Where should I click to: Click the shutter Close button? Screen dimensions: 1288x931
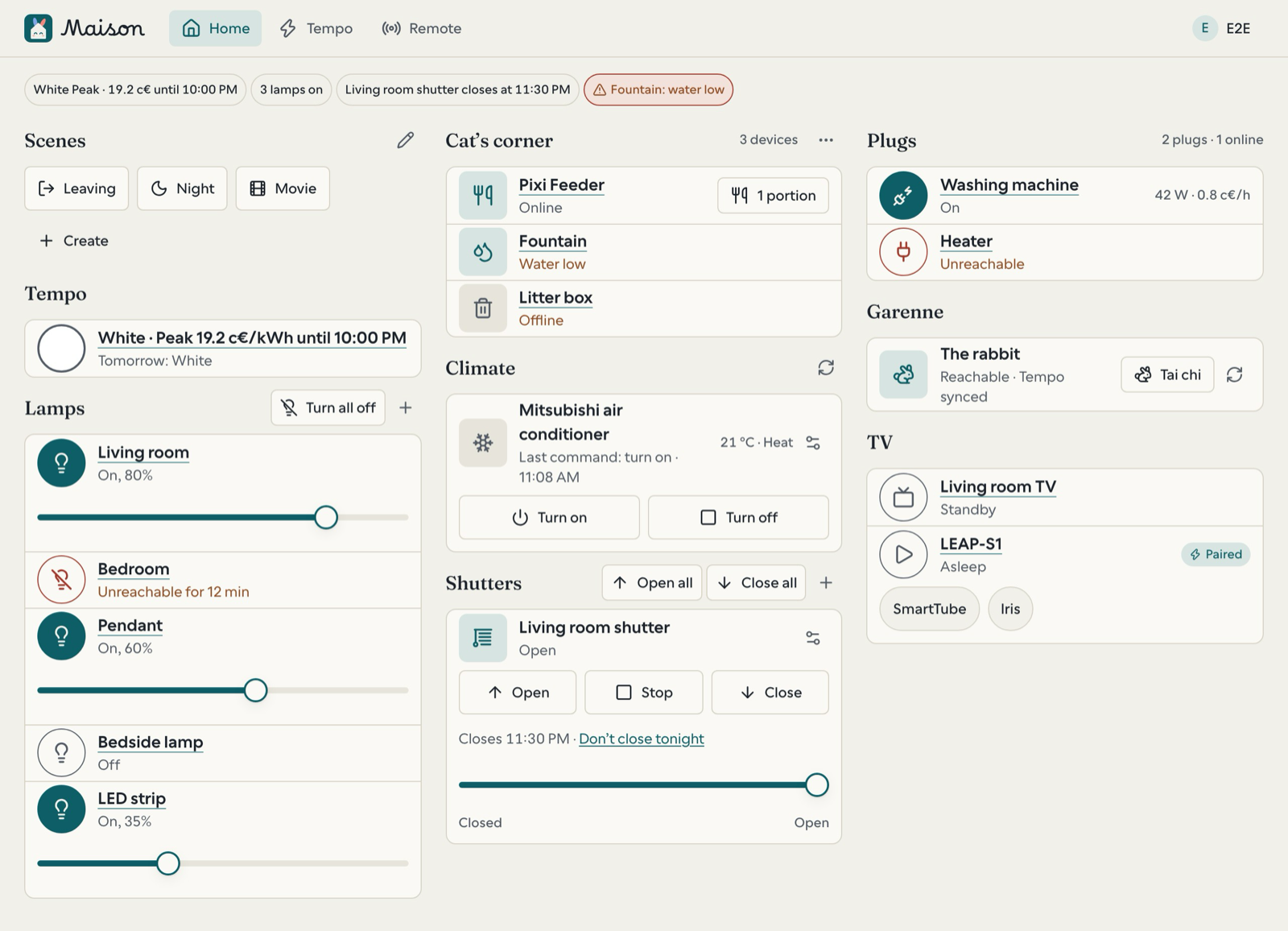(770, 693)
